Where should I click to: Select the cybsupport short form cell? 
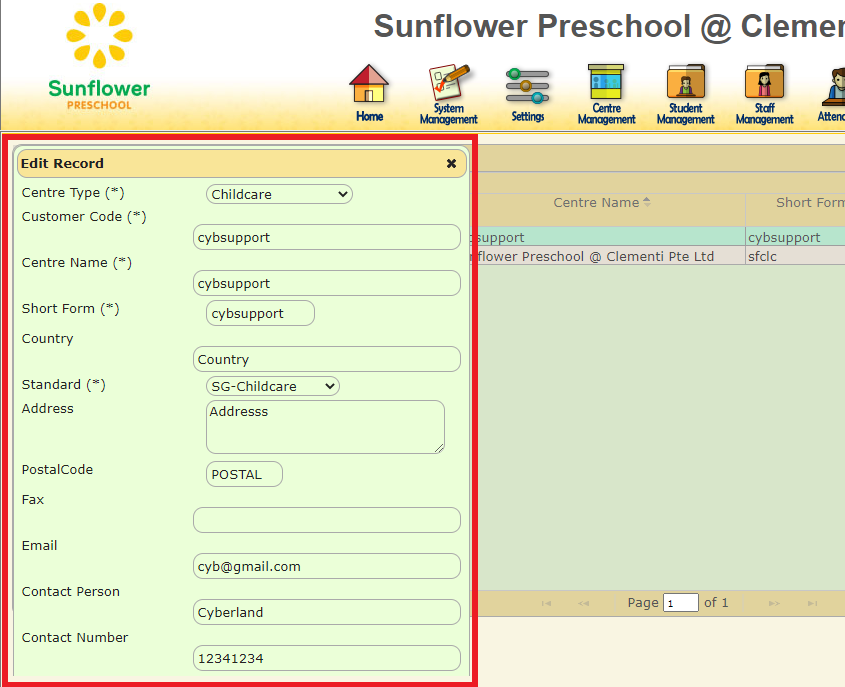[x=795, y=237]
